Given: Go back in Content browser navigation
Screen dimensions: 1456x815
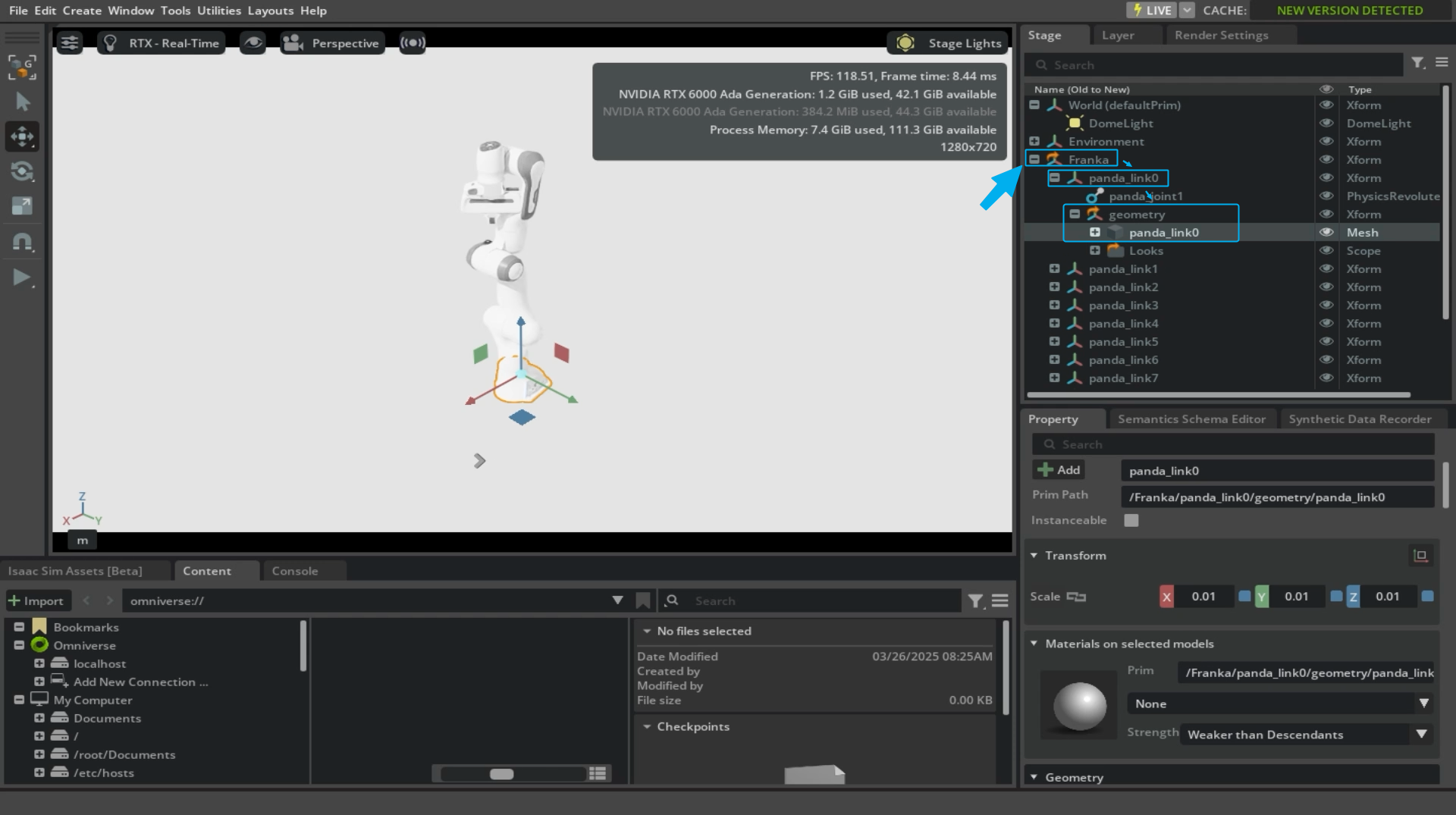Looking at the screenshot, I should 86,600.
